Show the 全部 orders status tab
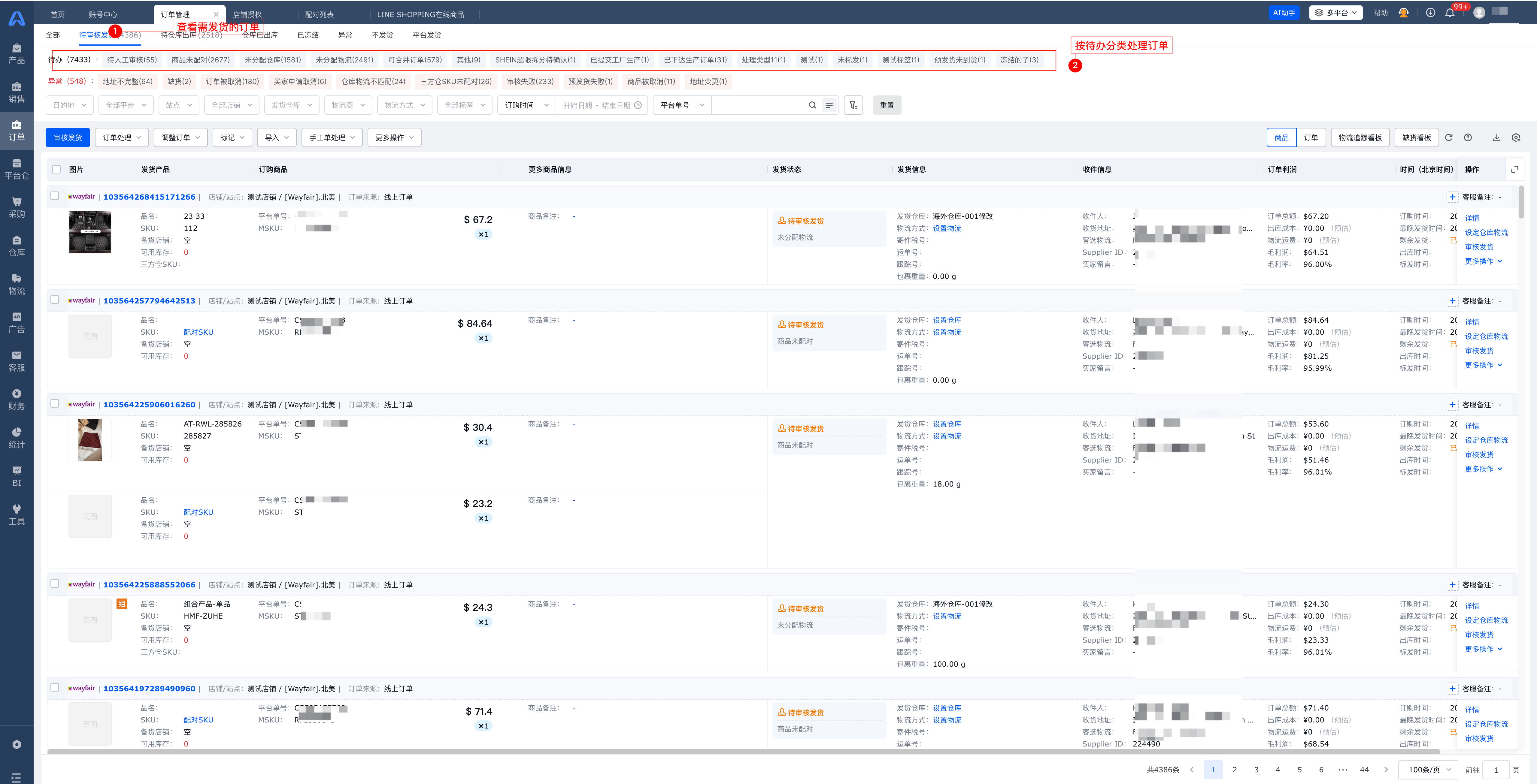The width and height of the screenshot is (1537, 784). click(53, 35)
